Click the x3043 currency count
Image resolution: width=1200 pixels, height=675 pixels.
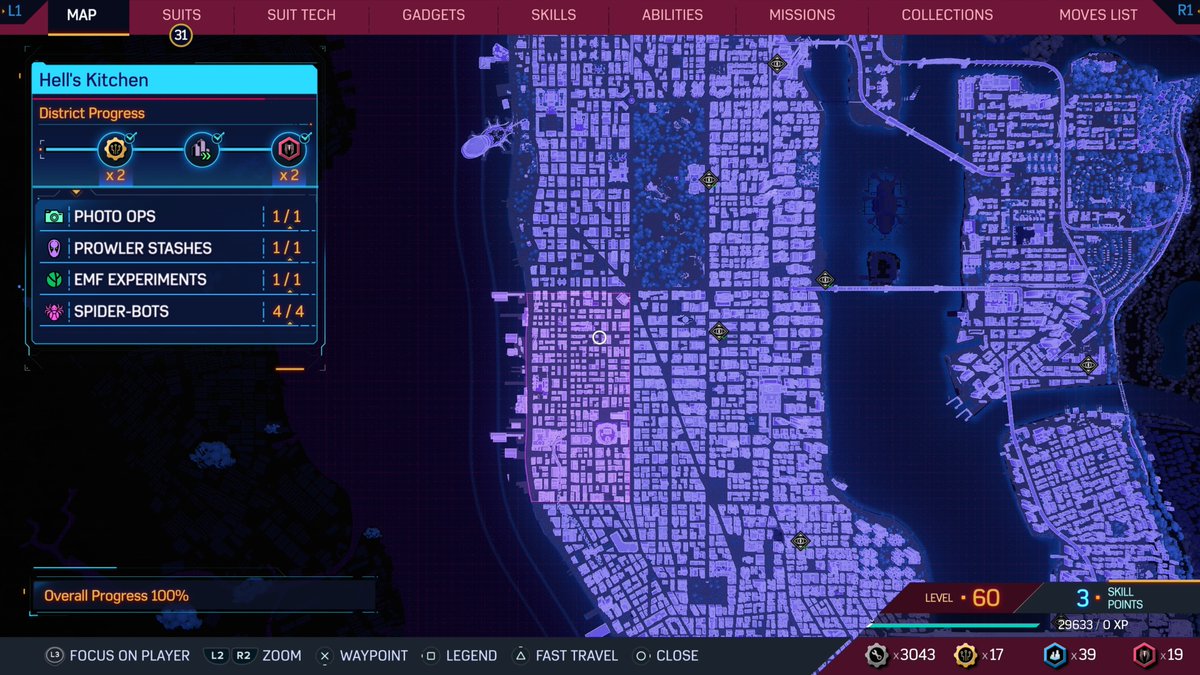[913, 655]
